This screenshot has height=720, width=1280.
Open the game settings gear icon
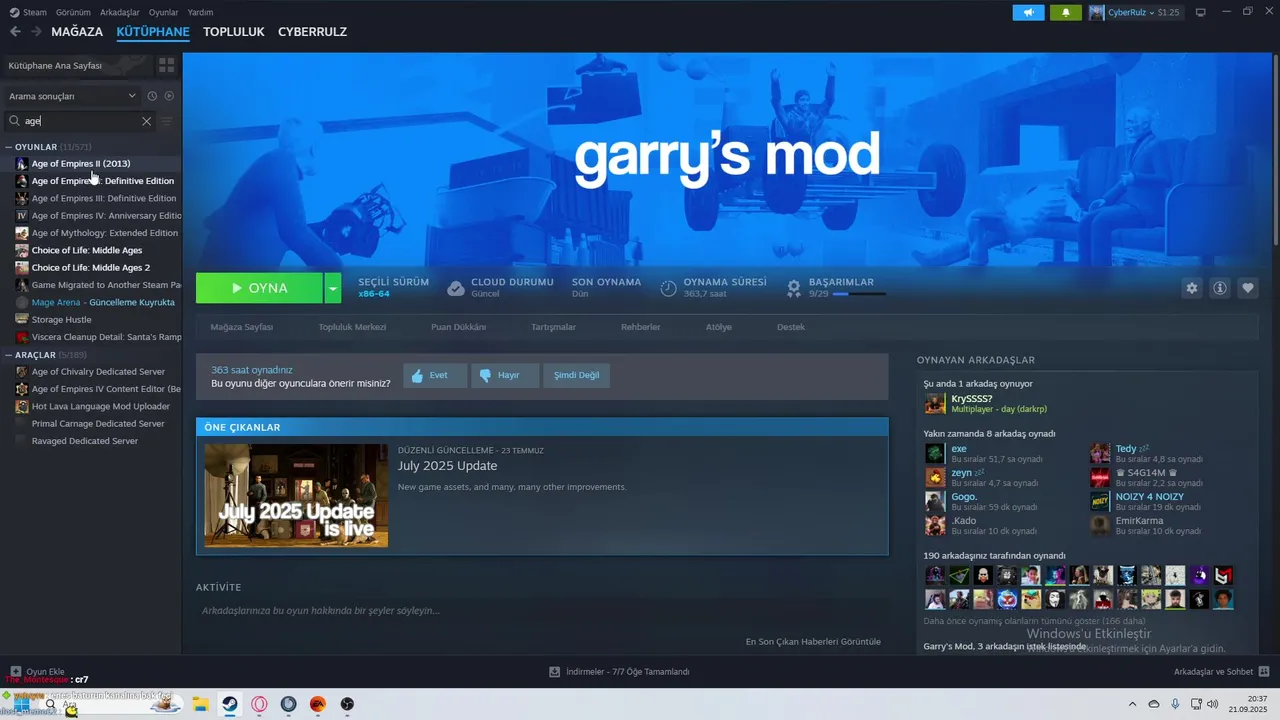[x=1191, y=288]
